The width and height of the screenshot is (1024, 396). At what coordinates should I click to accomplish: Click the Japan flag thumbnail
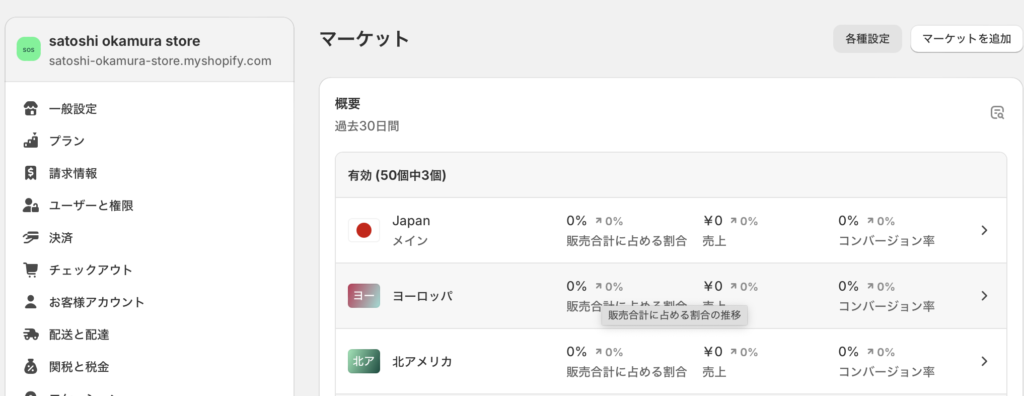click(364, 230)
